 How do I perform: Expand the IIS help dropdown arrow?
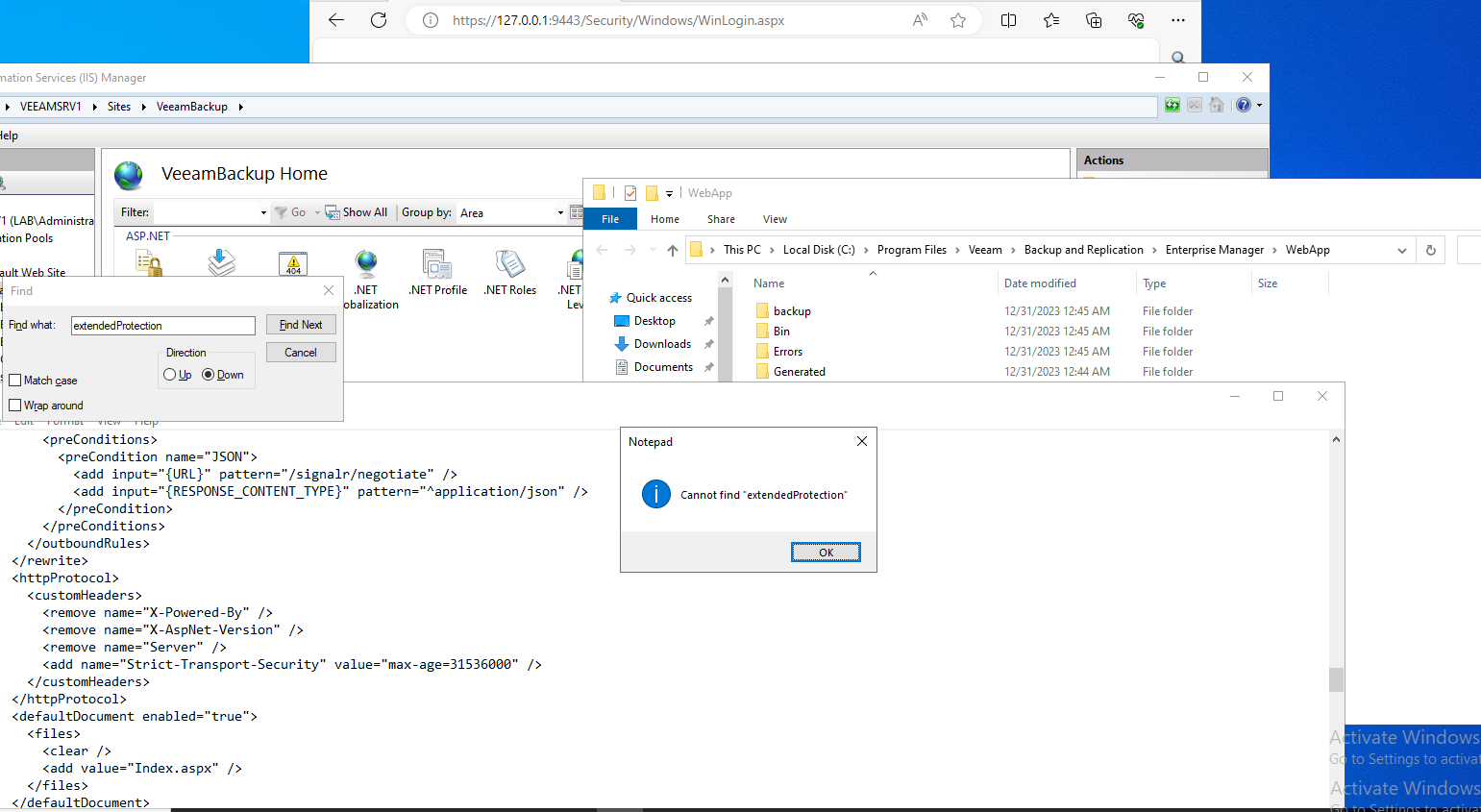(x=1259, y=106)
